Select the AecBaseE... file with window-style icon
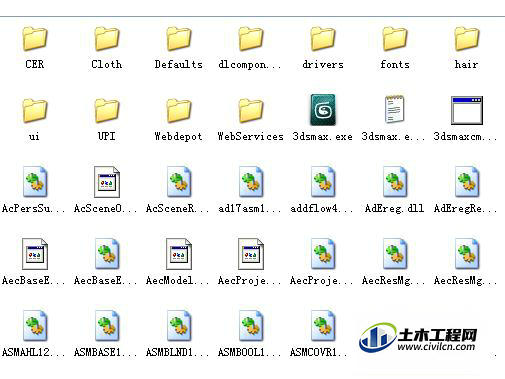The width and height of the screenshot is (505, 379). 35,254
